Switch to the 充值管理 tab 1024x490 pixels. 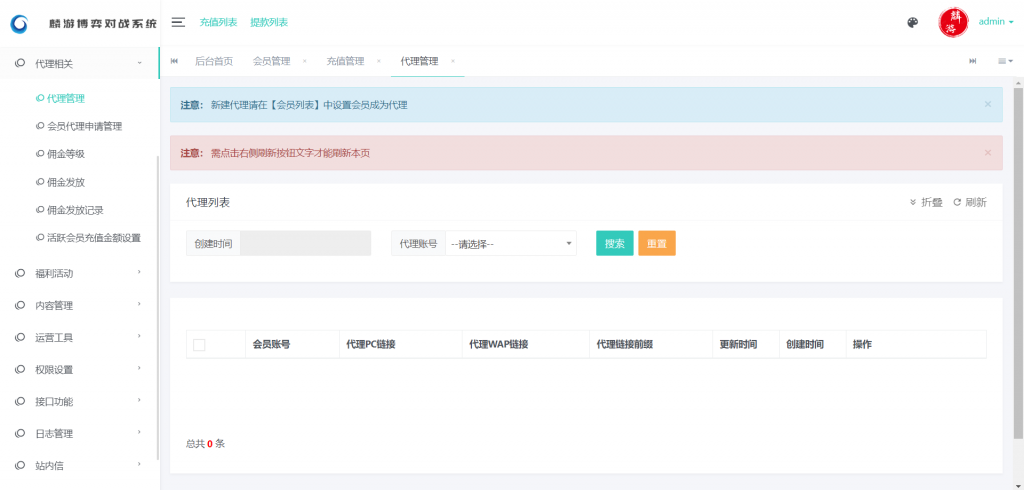pos(345,61)
